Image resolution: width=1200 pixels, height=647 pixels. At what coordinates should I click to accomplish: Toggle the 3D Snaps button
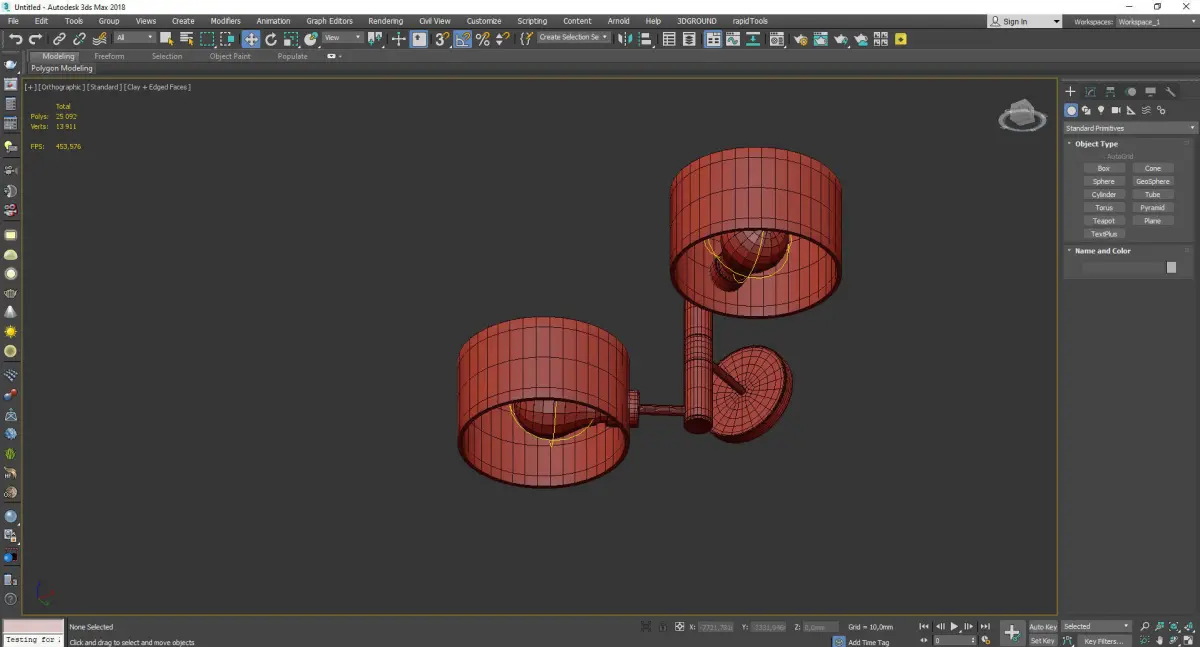(x=441, y=39)
